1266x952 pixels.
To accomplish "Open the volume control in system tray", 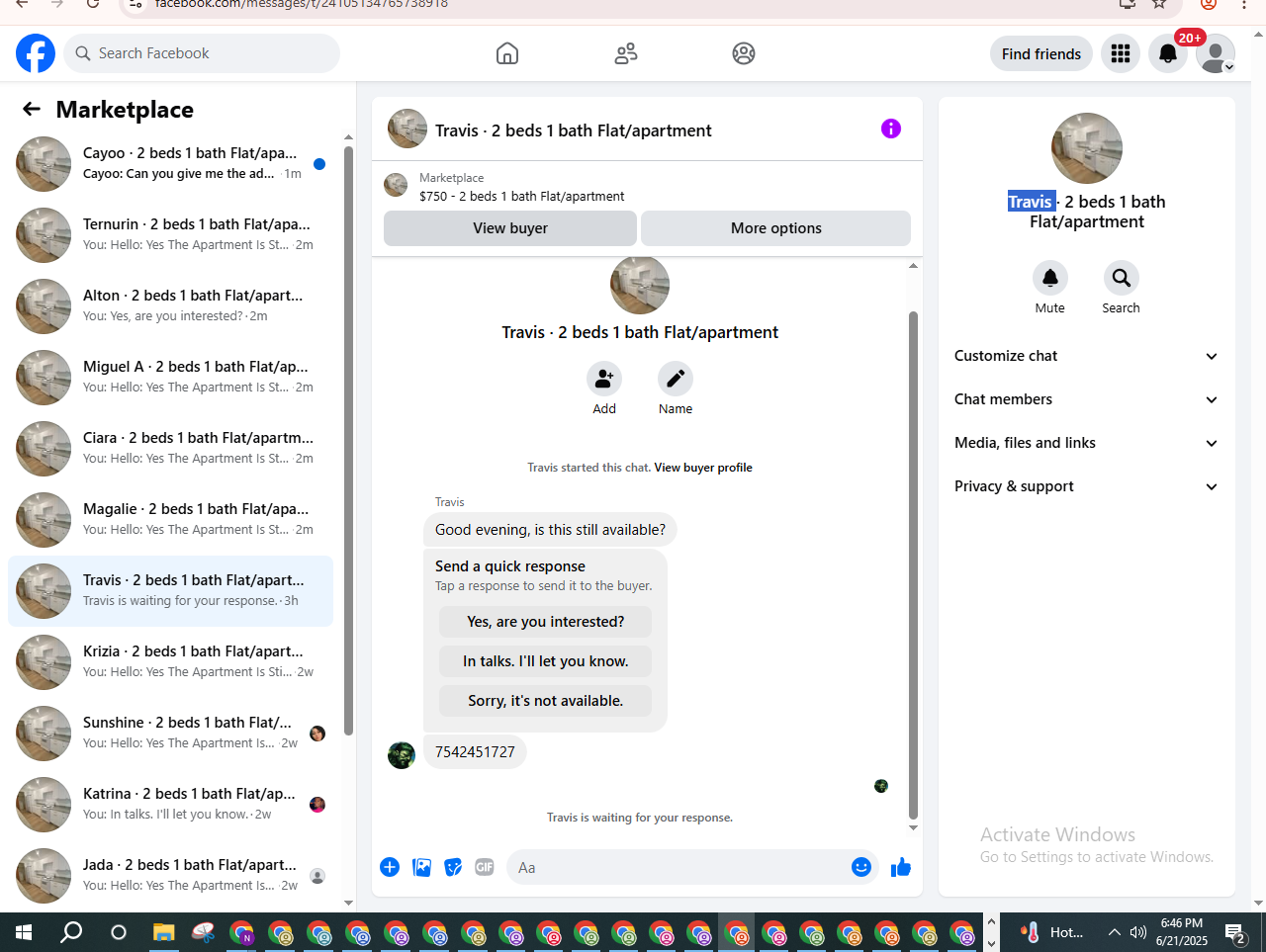I will pos(1138,932).
